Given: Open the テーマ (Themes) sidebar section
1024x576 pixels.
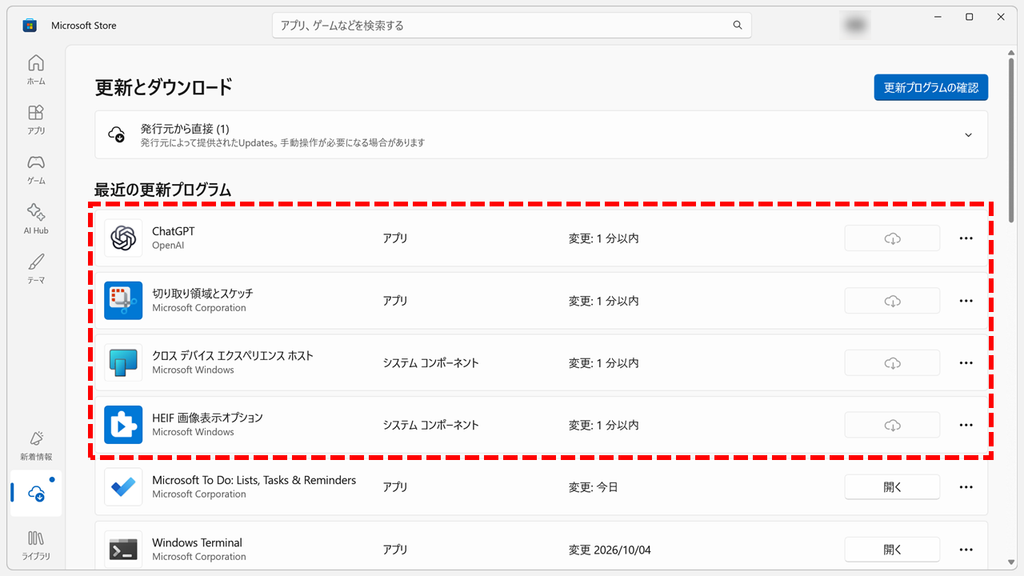Looking at the screenshot, I should (36, 268).
